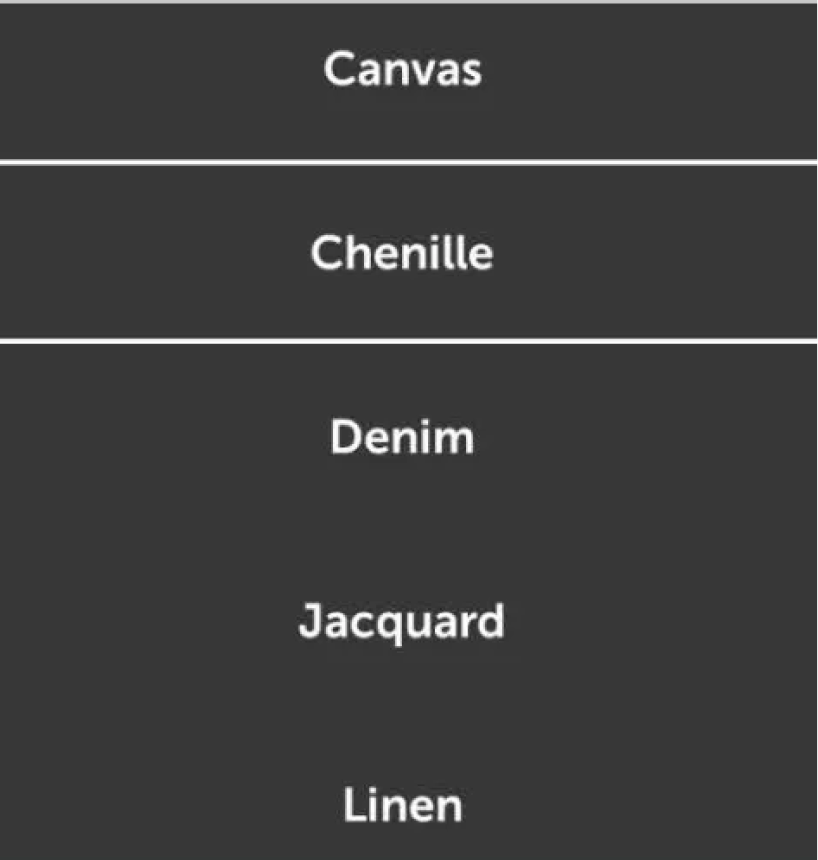This screenshot has width=818, height=860.
Task: Tap the Linen row at the bottom
Action: (x=402, y=806)
